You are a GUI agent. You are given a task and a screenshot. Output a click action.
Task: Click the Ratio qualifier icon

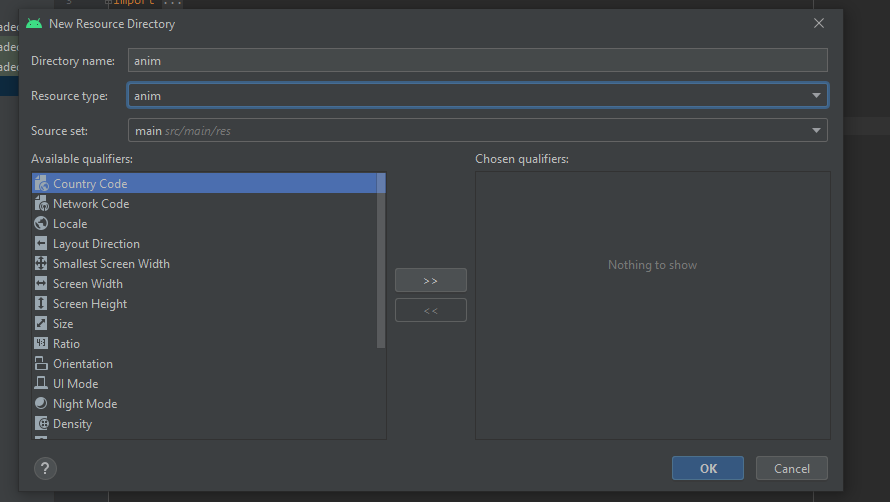(41, 343)
